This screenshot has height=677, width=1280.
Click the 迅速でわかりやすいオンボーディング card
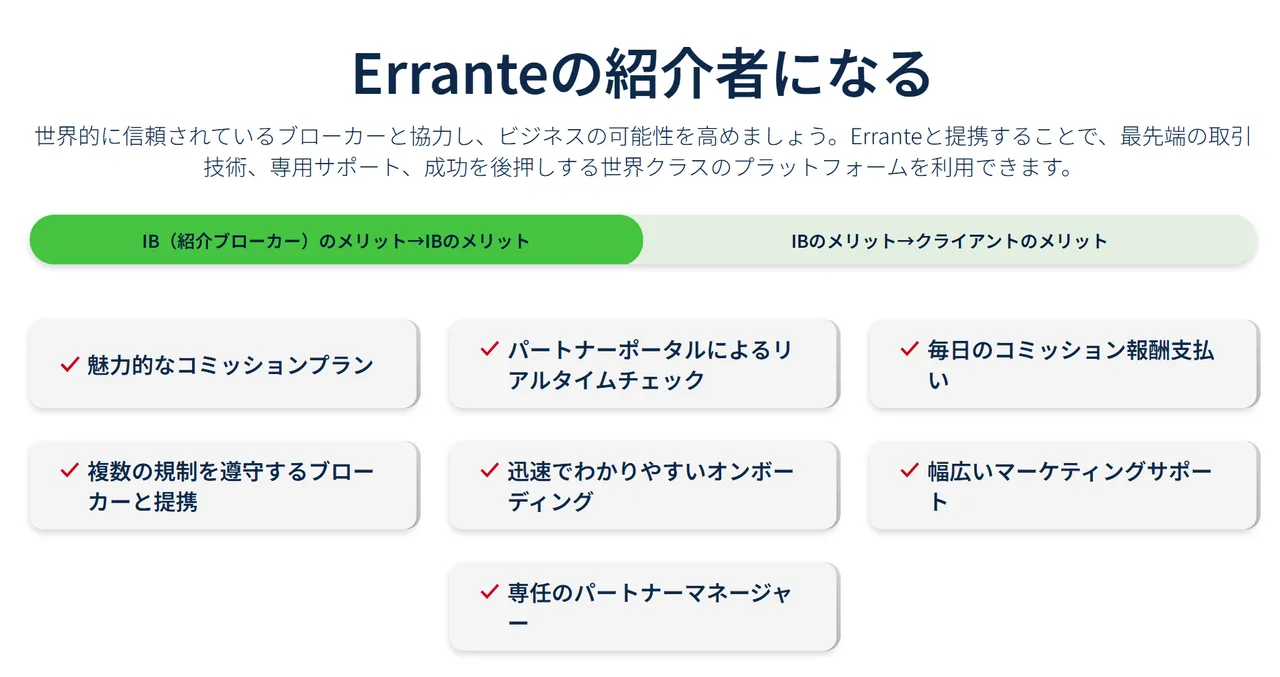point(644,485)
